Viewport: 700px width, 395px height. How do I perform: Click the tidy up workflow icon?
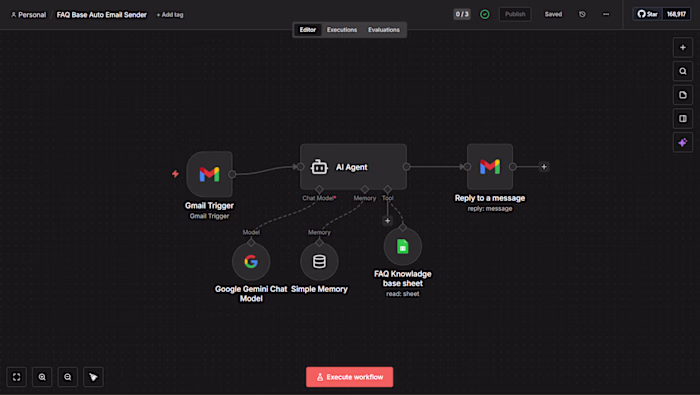93,377
